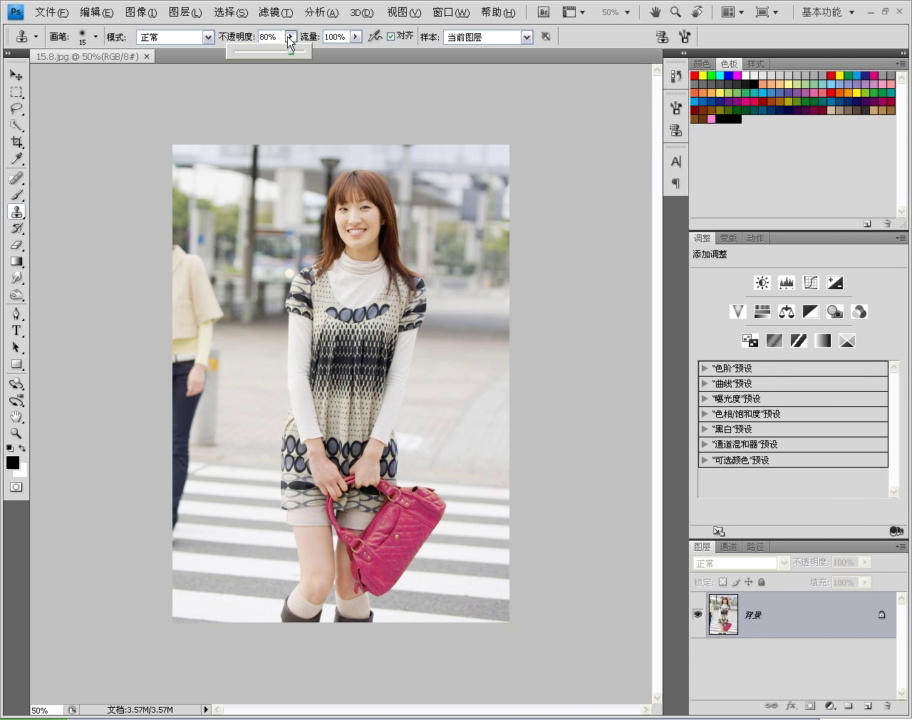Click the add layer mask button
Viewport: 912px width, 720px height.
click(810, 705)
